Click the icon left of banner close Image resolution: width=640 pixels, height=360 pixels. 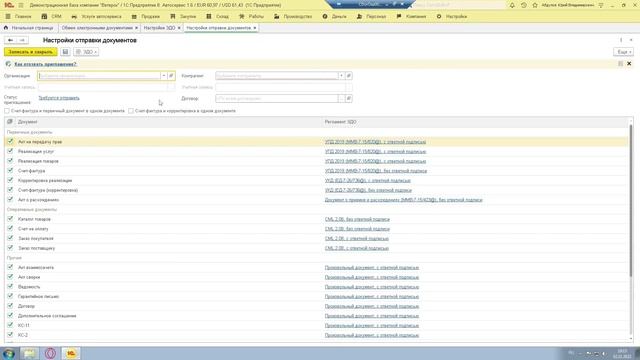point(620,64)
